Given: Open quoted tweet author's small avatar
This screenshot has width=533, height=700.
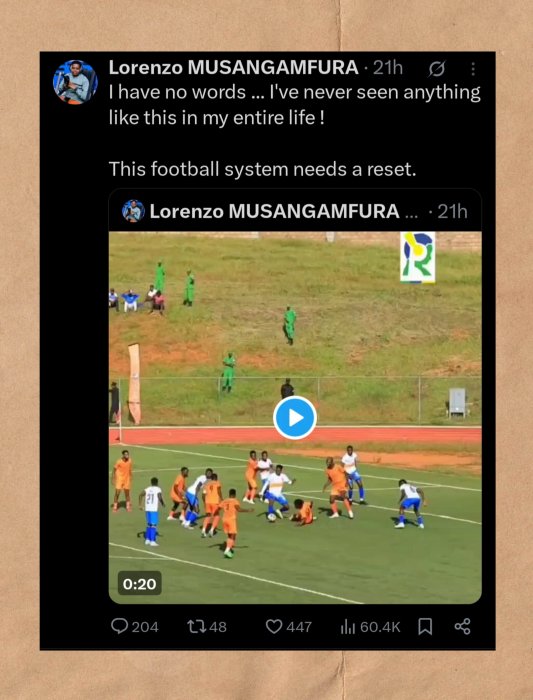Looking at the screenshot, I should click(133, 211).
